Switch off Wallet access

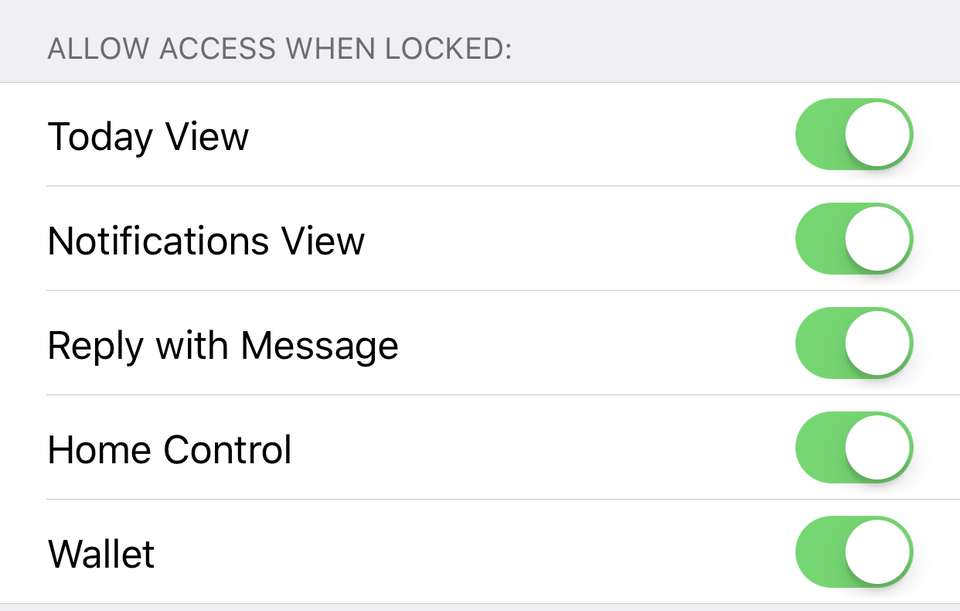[854, 552]
